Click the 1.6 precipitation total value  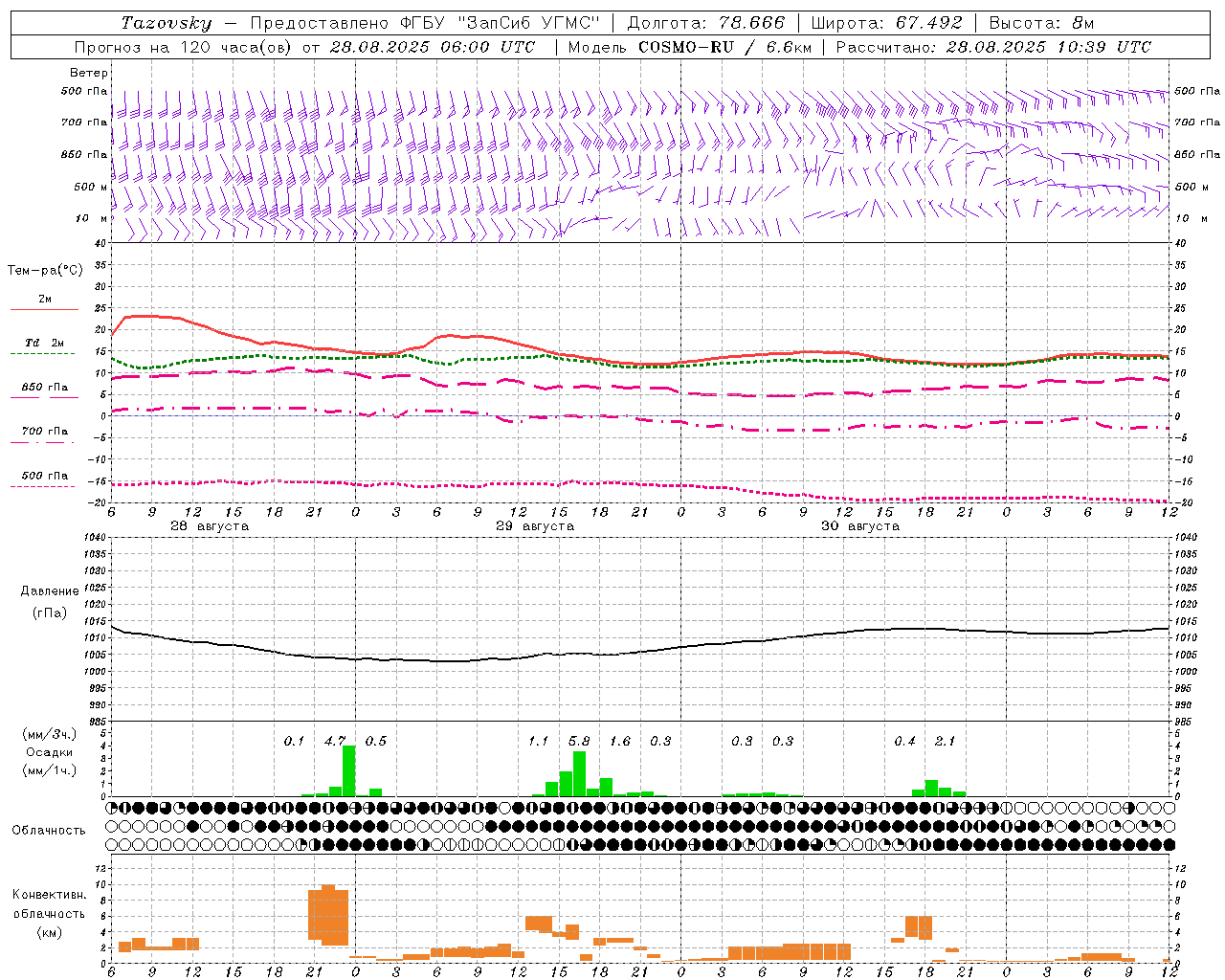[620, 741]
